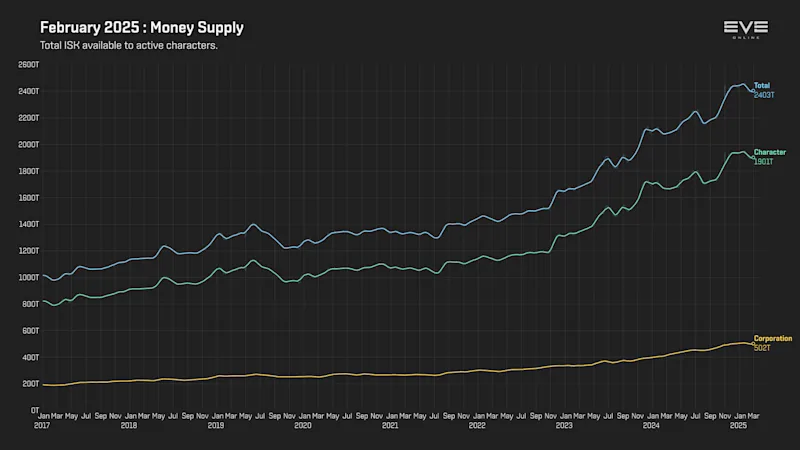
Task: Click the '2023' year label on x-axis
Action: point(564,426)
